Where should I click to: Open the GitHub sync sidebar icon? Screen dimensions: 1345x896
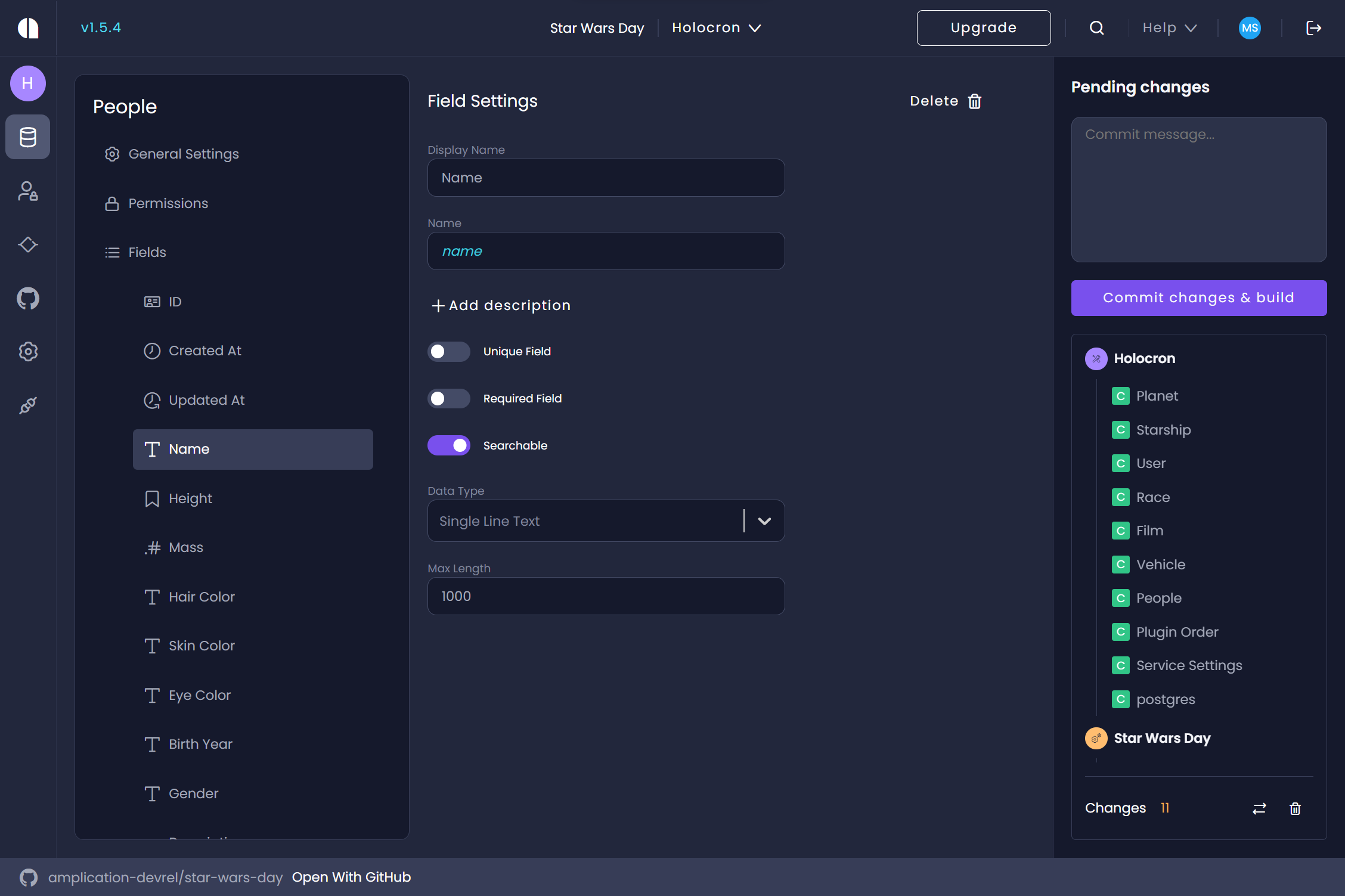point(28,298)
